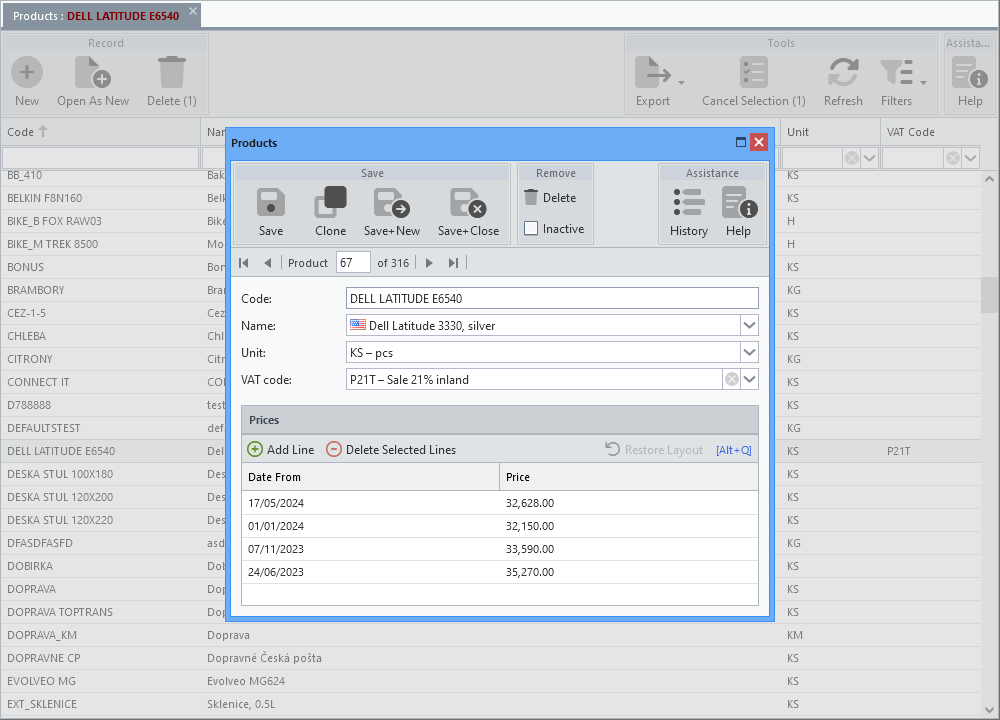
Task: Clear the Unit column filter
Action: 851,158
